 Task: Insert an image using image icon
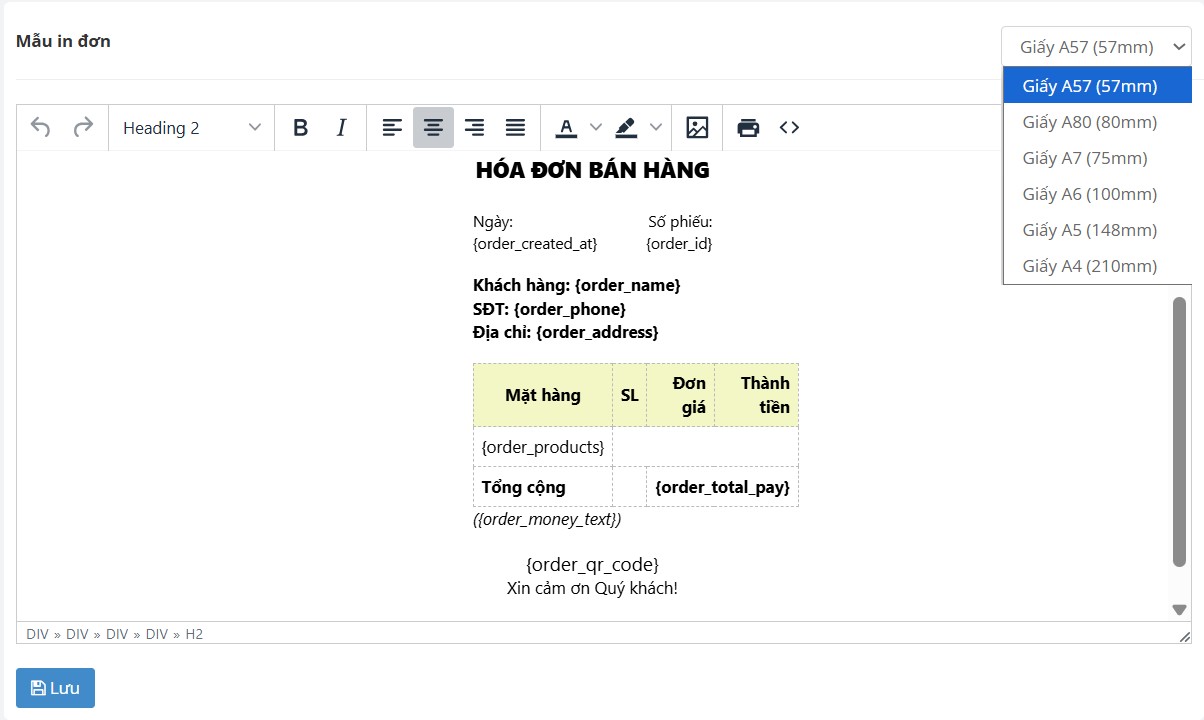click(697, 128)
